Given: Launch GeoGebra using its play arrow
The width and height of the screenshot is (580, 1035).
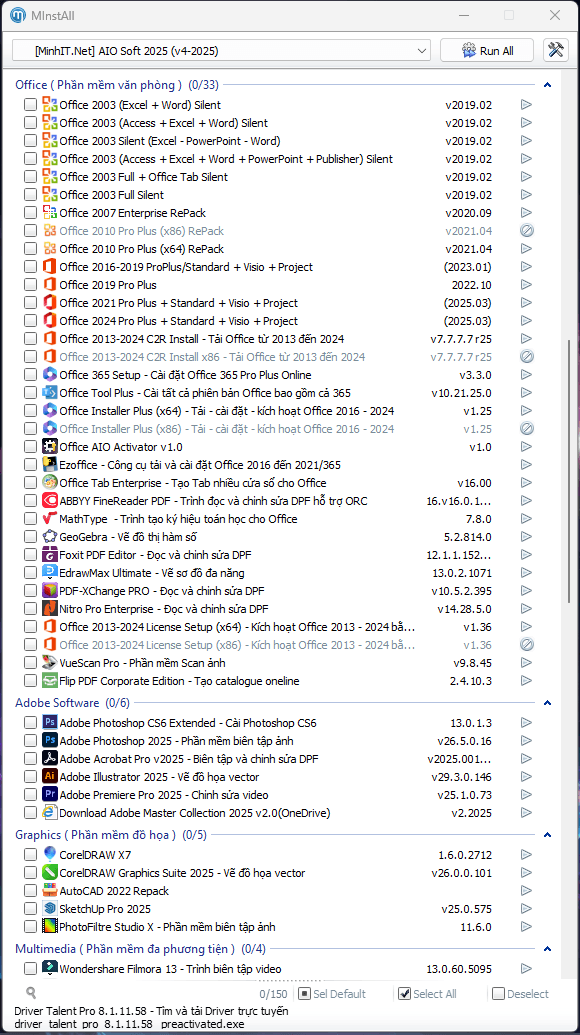Looking at the screenshot, I should coord(527,537).
